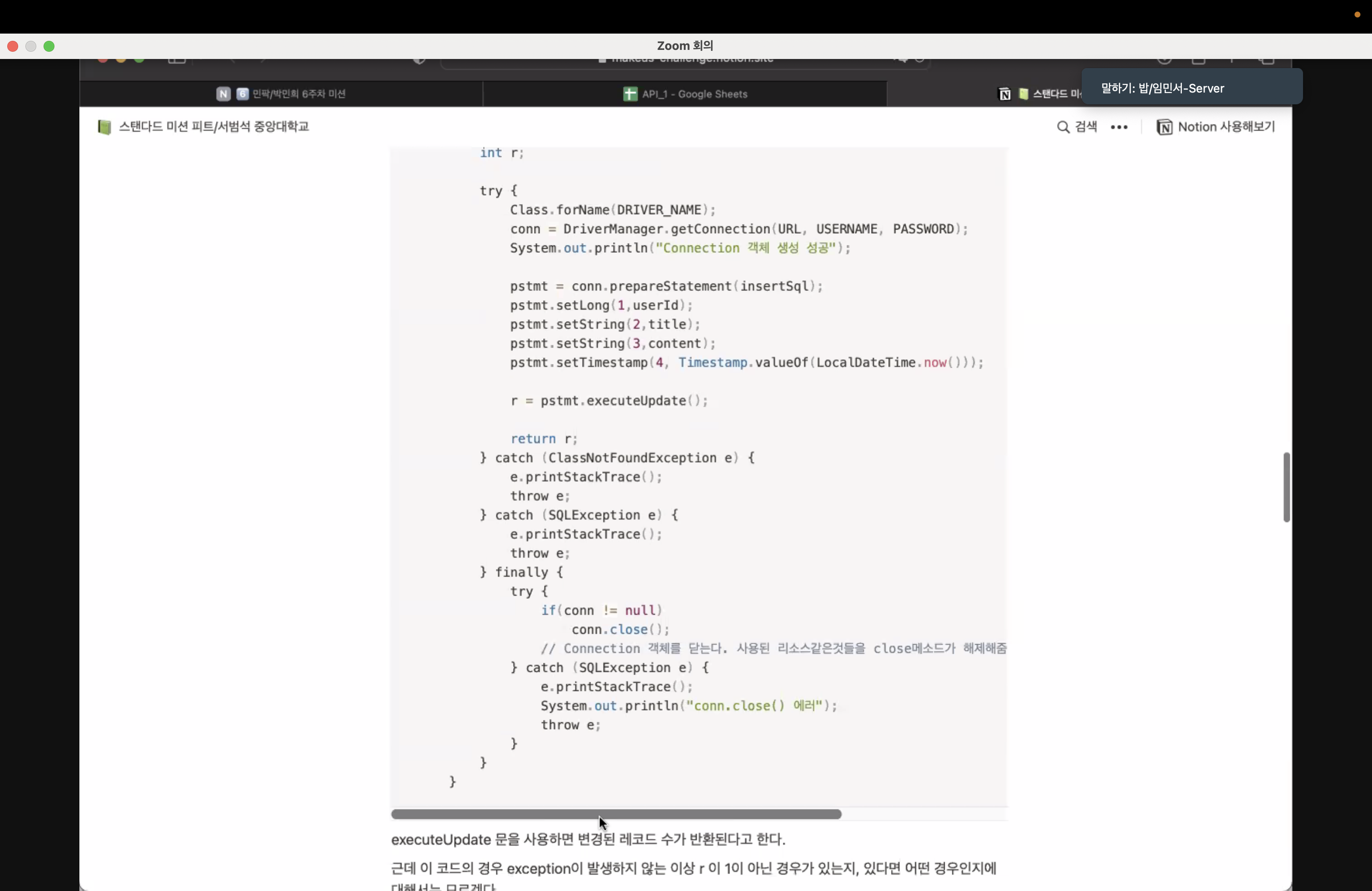Switch to the API_1 - Google Sheets tab
1372x891 pixels.
(x=685, y=94)
